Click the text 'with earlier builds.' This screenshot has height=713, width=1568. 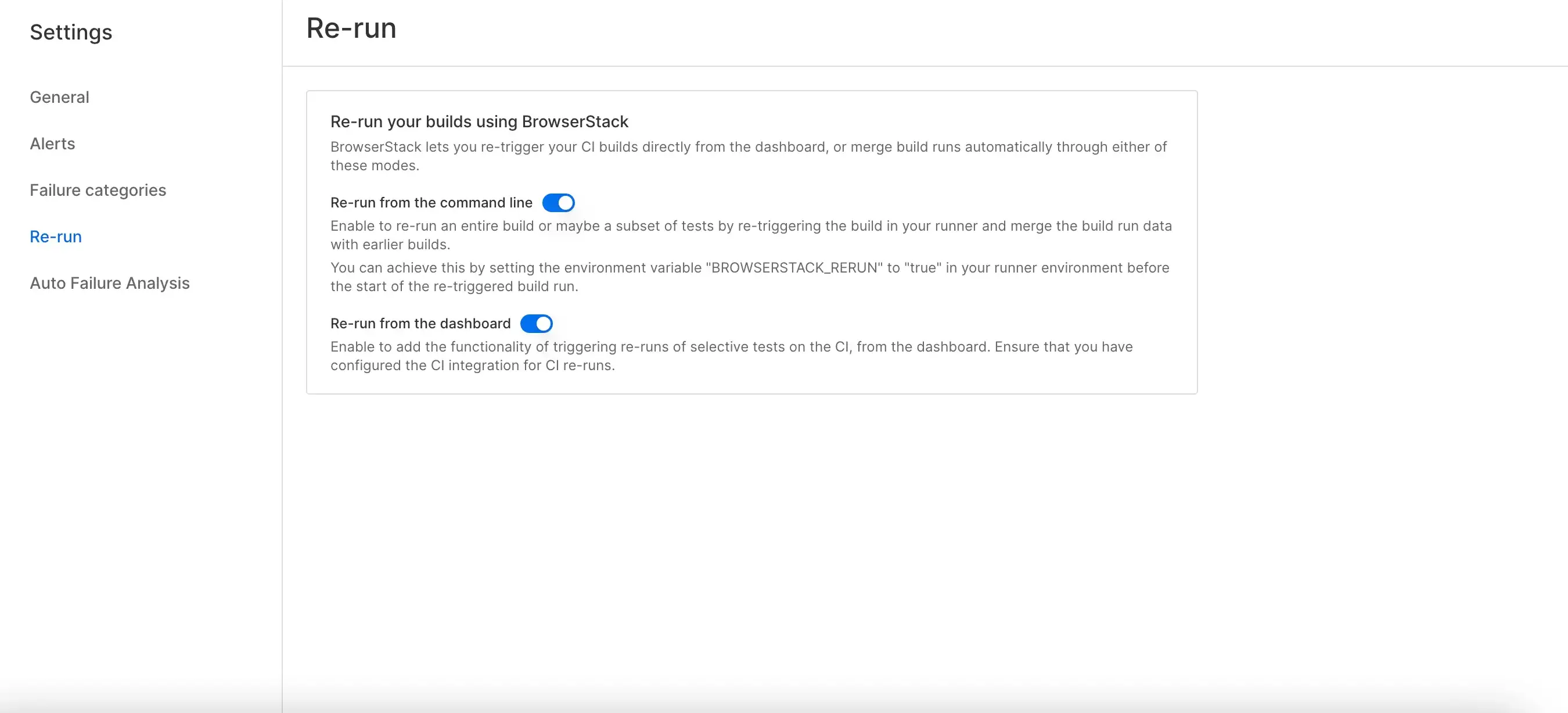click(x=390, y=245)
